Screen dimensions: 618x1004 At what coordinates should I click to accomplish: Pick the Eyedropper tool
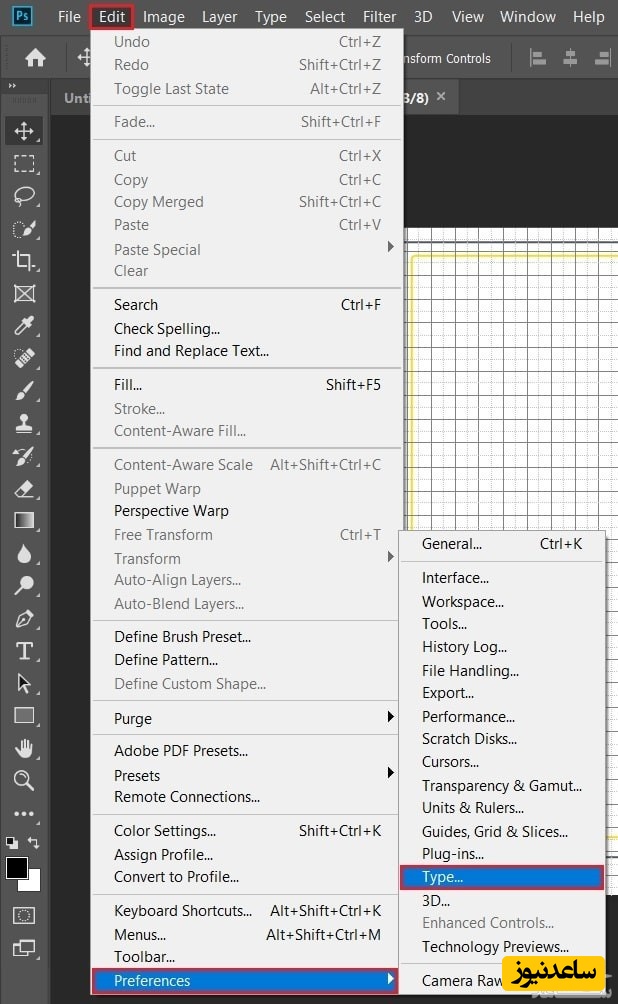tap(24, 326)
